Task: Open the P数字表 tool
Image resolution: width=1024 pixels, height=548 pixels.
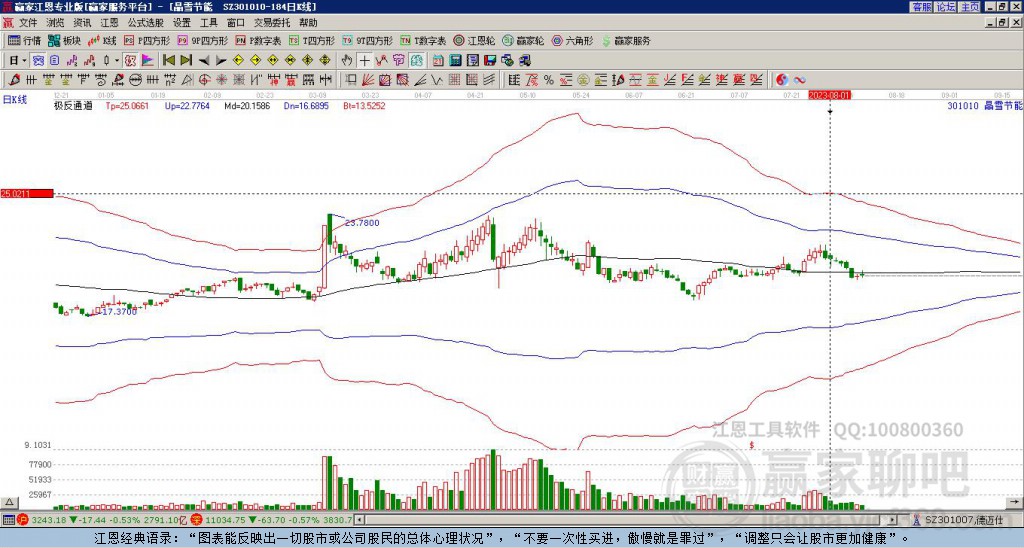Action: pos(258,40)
